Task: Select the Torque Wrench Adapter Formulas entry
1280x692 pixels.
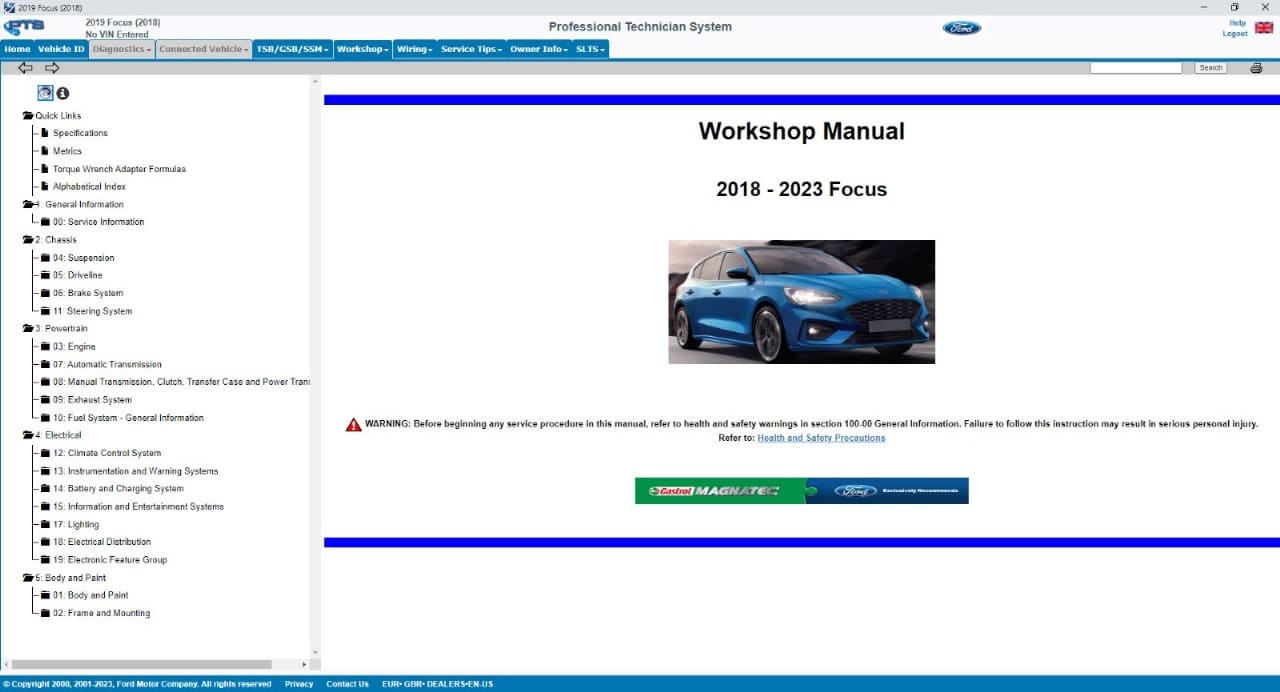Action: tap(117, 168)
